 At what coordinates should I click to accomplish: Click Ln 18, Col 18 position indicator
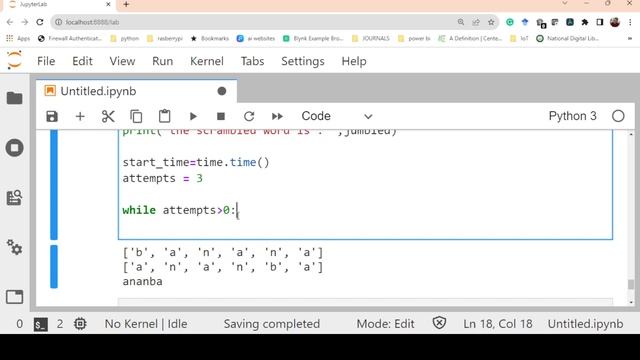(498, 324)
